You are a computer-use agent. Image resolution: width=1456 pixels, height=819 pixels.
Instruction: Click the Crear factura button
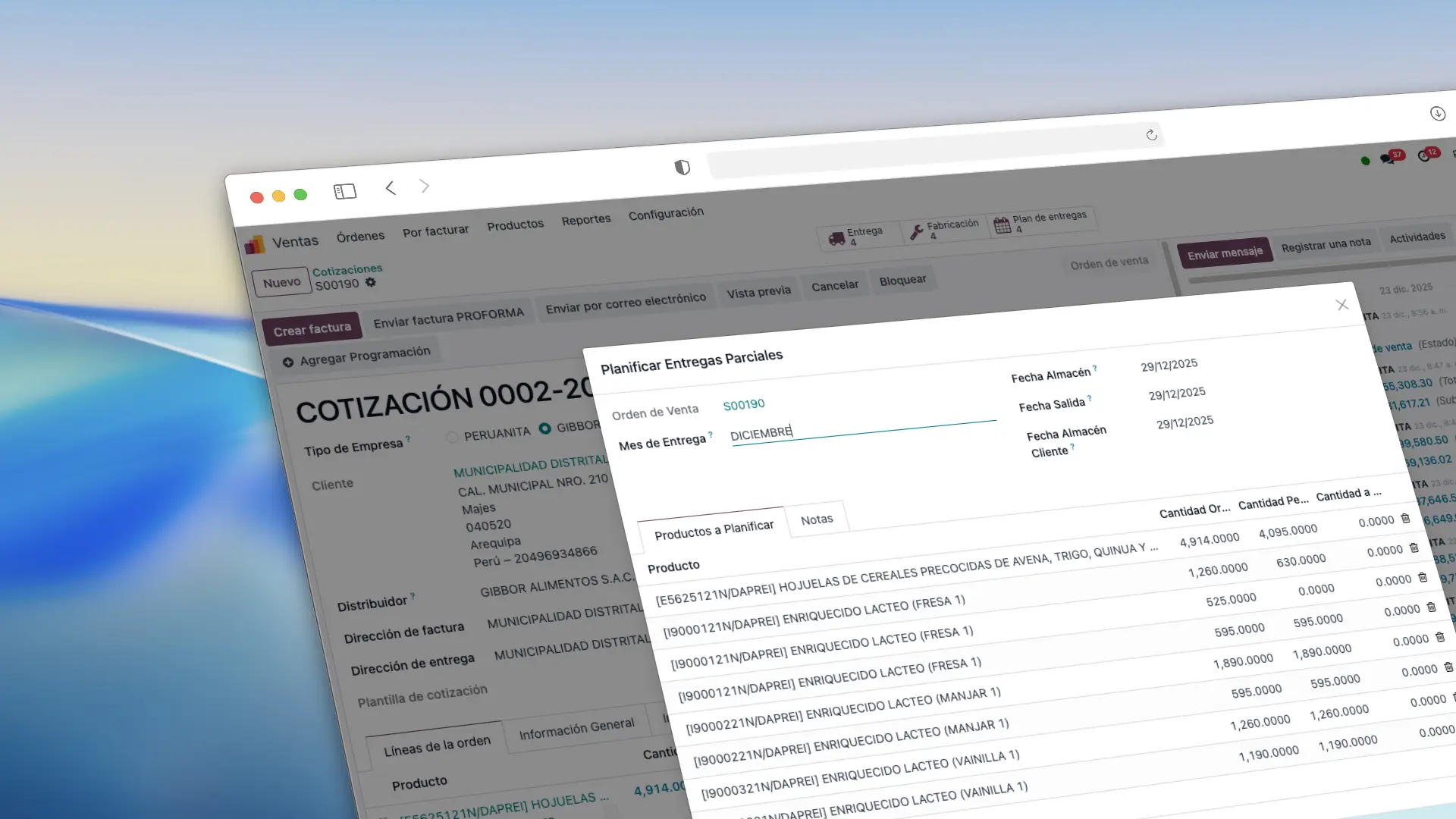[x=312, y=329]
